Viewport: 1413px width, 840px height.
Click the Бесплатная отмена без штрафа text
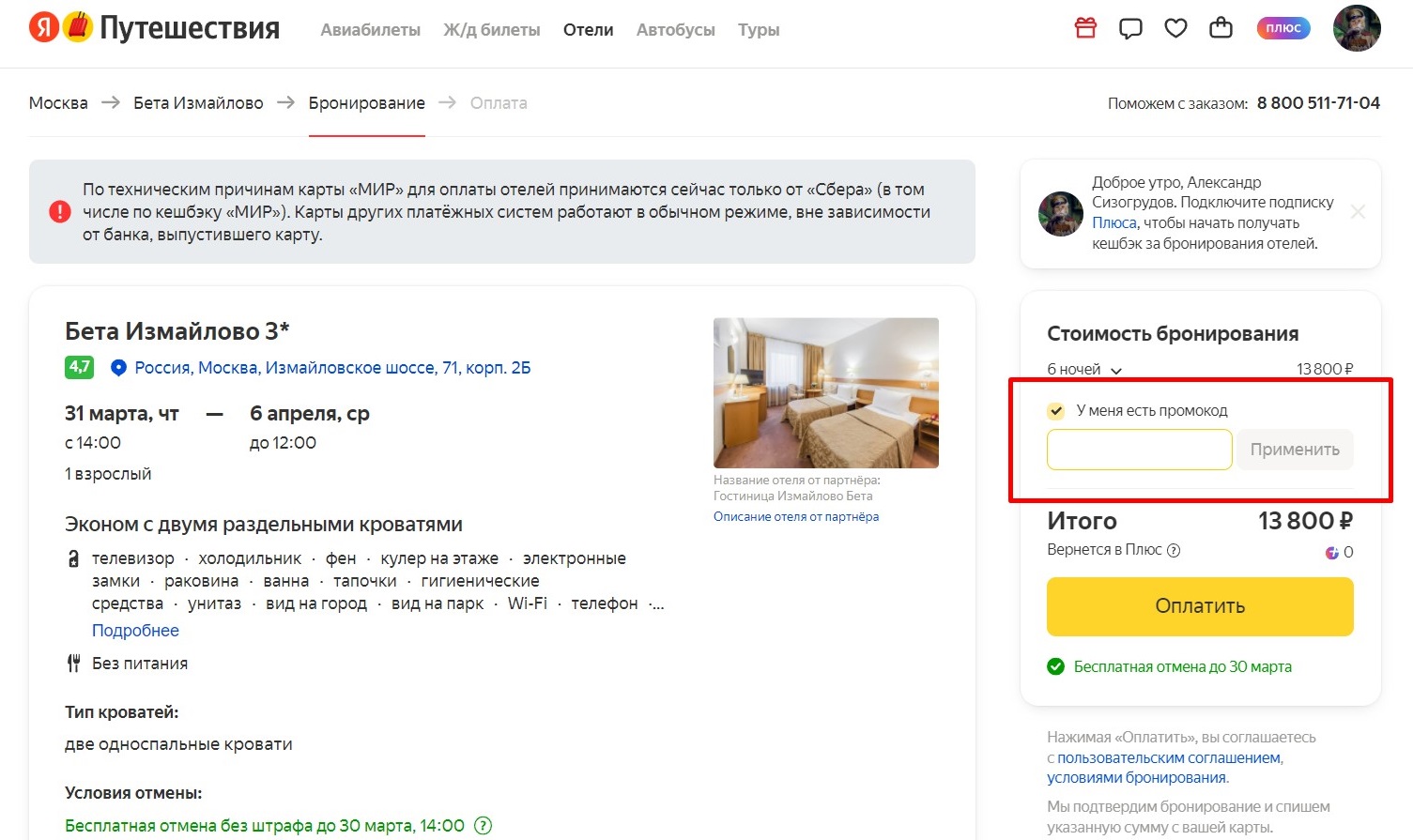coord(265,826)
